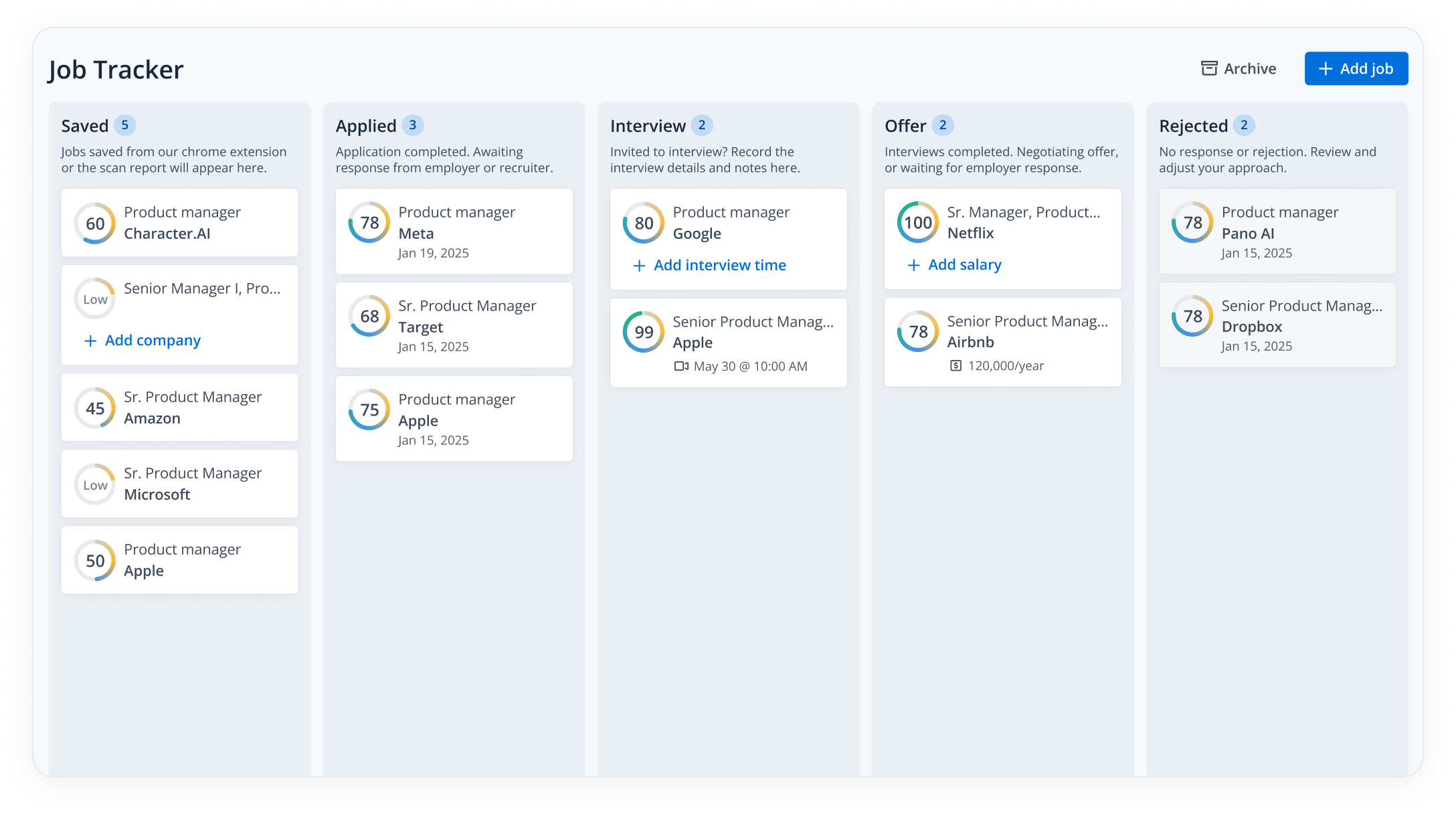1456x815 pixels.
Task: Select the Offer column heading
Action: (905, 126)
